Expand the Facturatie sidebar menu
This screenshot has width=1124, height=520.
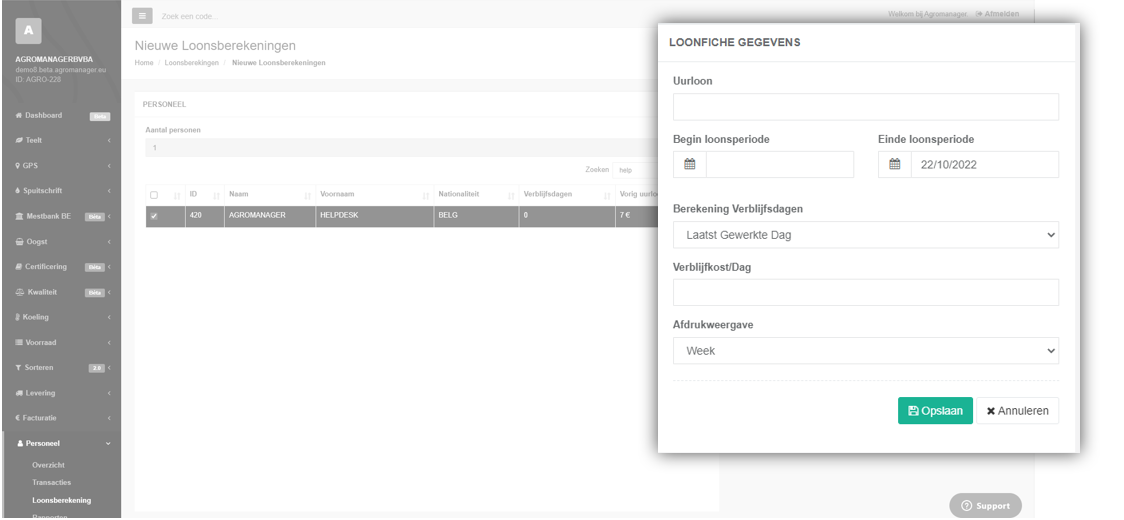(x=61, y=418)
